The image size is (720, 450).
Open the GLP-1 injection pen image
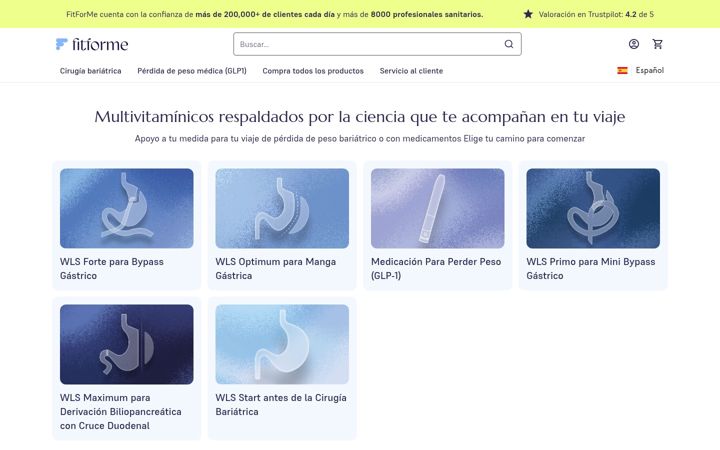tap(438, 208)
